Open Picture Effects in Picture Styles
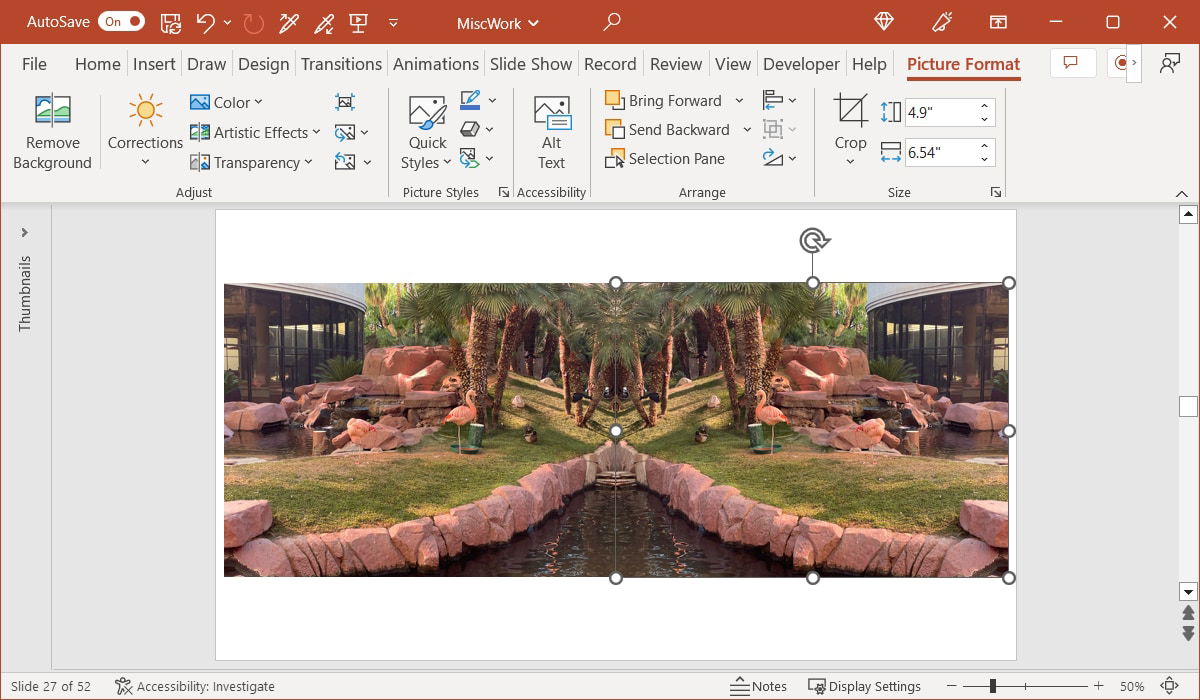This screenshot has width=1200, height=700. [x=470, y=128]
